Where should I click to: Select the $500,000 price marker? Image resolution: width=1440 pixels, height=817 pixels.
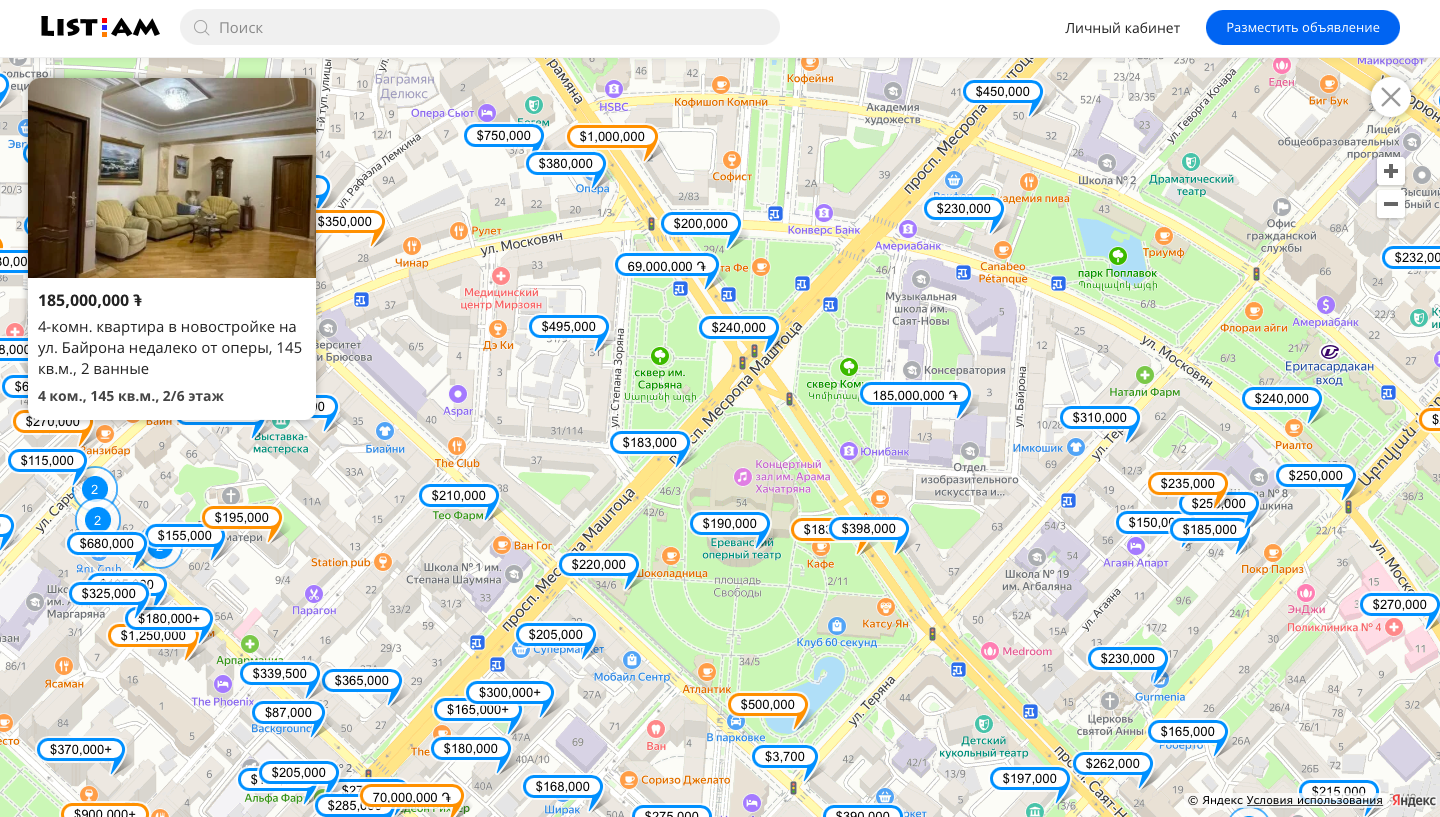(768, 705)
